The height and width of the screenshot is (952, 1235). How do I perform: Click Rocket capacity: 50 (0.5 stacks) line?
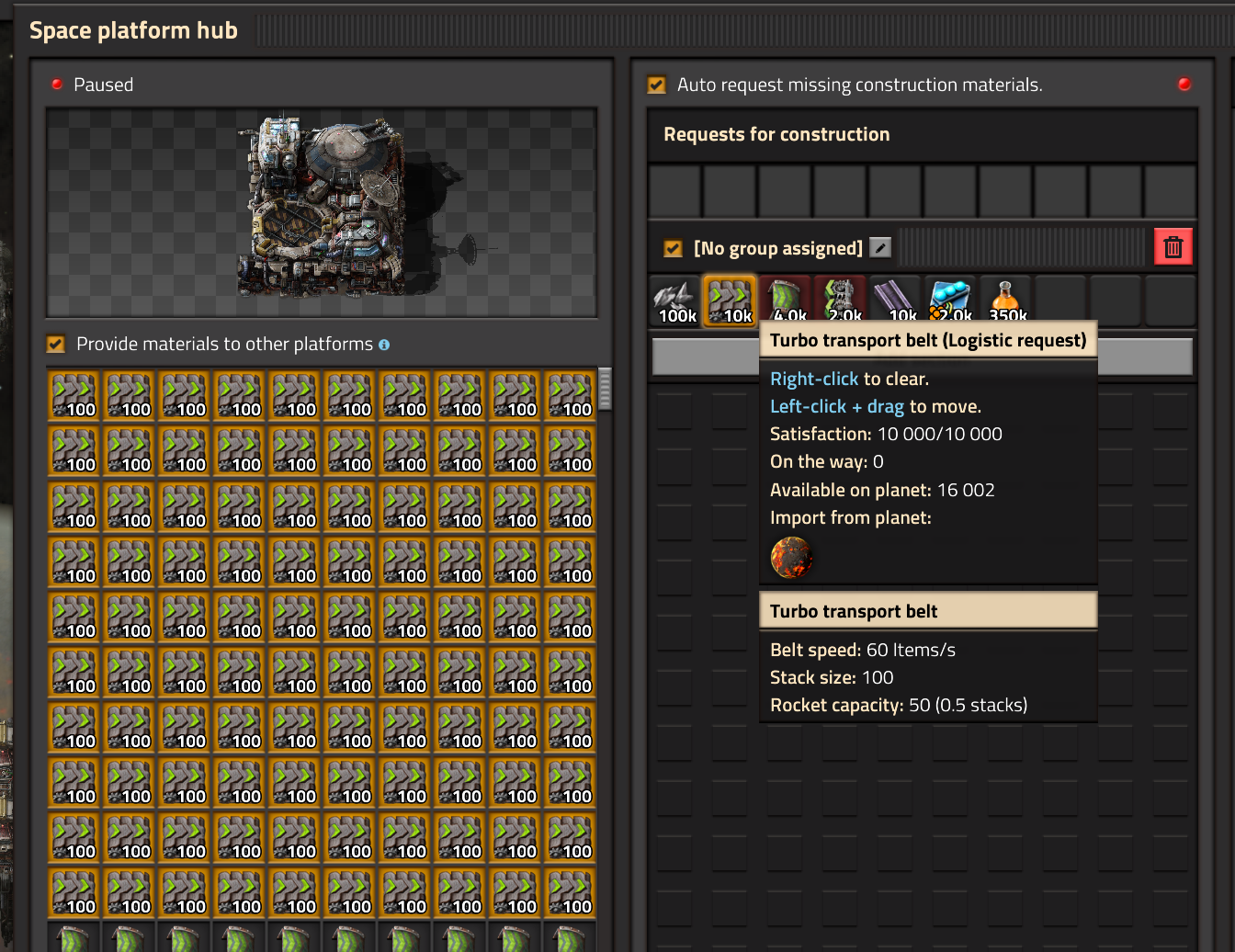[899, 705]
